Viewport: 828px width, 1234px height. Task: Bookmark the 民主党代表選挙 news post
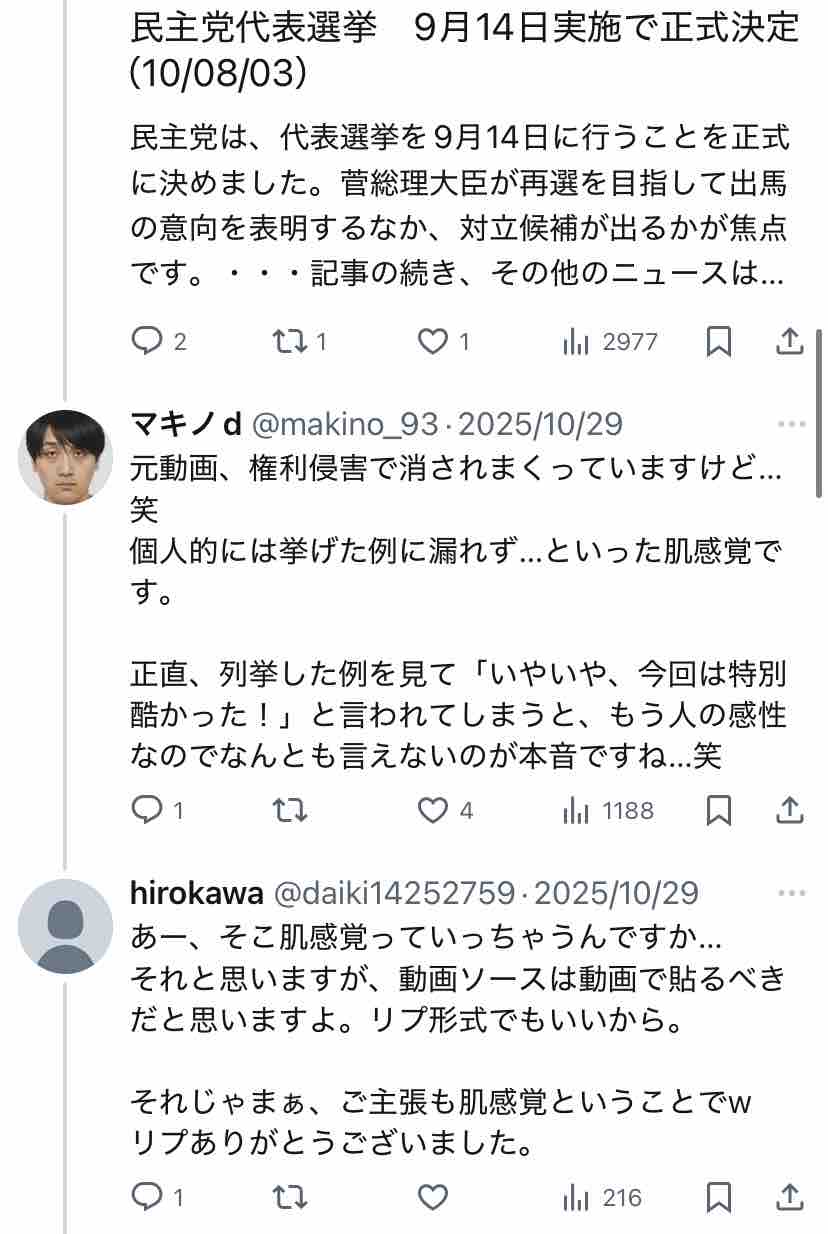click(x=718, y=342)
